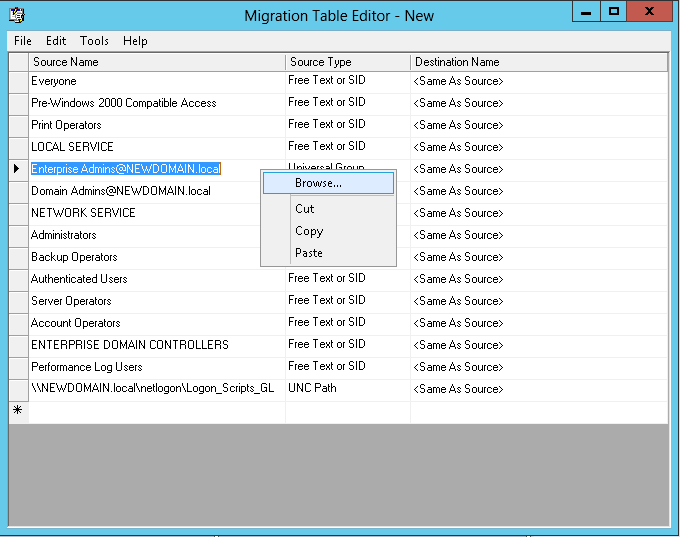The image size is (680, 537).
Task: Click the Enterprise Admins@NEWDOMAIN.local source name field
Action: tap(126, 169)
